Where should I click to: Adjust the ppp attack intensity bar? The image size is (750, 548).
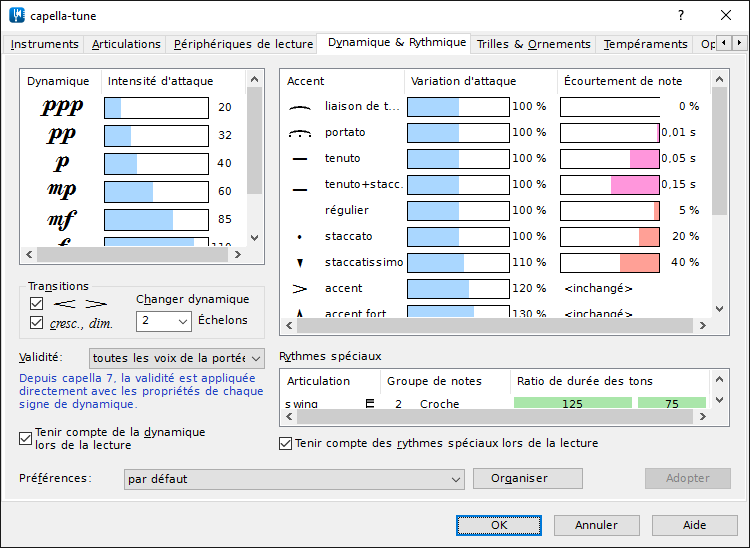(156, 108)
